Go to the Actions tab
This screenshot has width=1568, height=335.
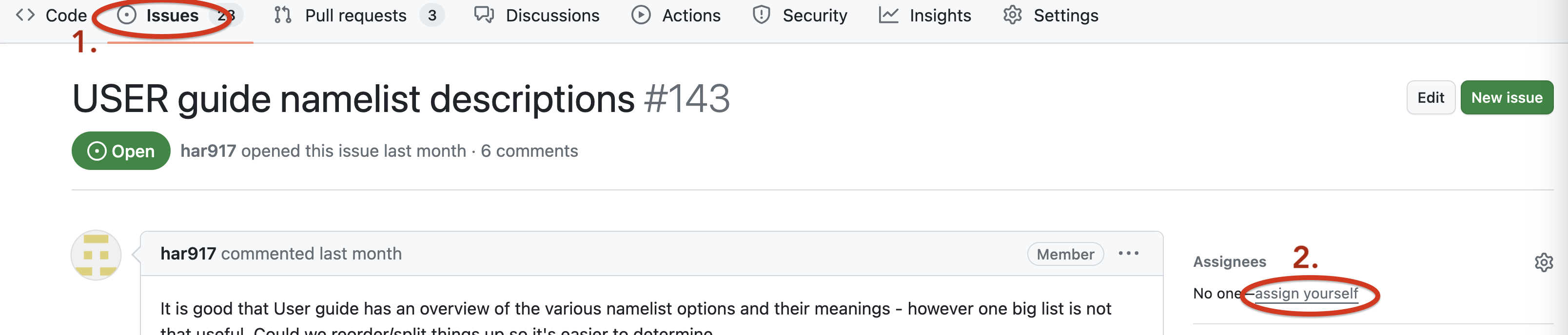(691, 15)
